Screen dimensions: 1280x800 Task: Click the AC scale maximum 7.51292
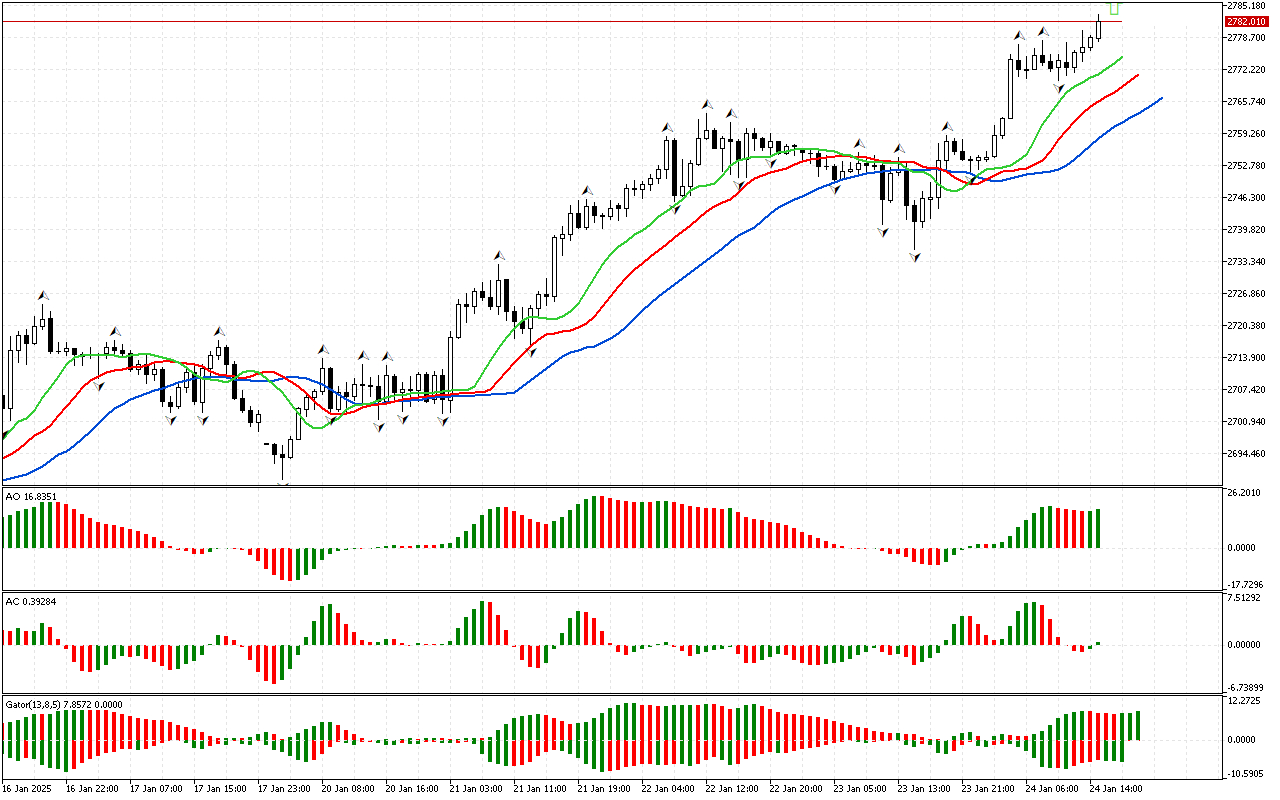coord(1244,599)
